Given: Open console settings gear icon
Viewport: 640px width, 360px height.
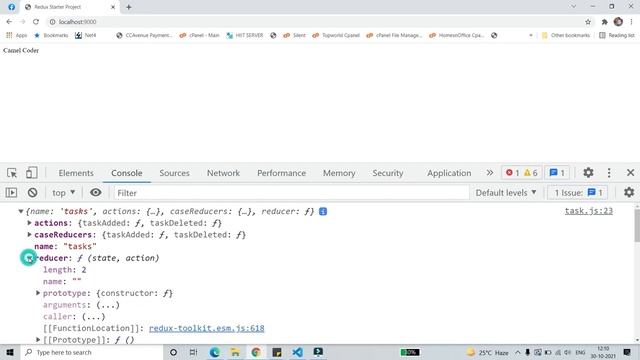Looking at the screenshot, I should point(629,192).
